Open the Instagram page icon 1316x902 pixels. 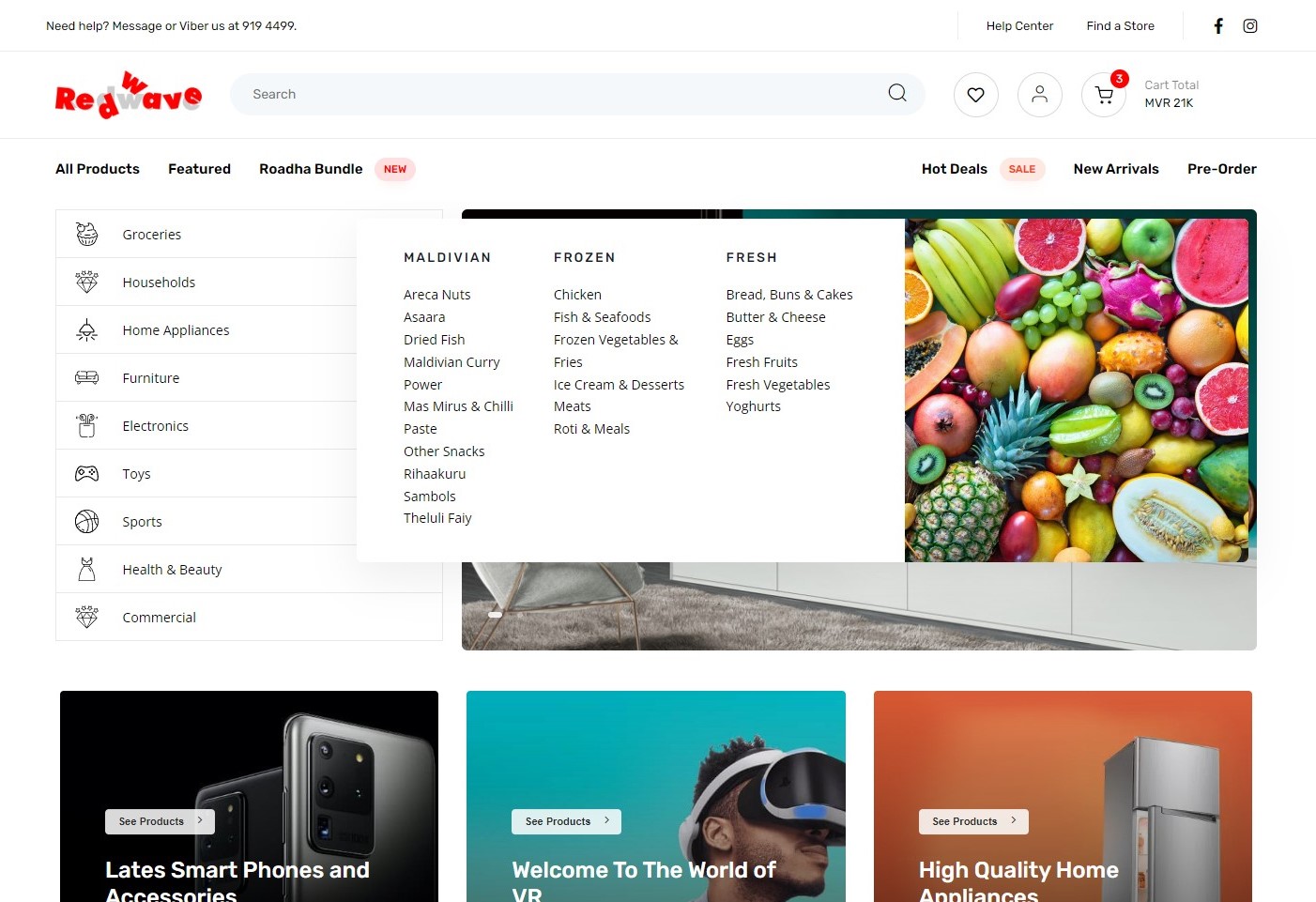(x=1250, y=26)
